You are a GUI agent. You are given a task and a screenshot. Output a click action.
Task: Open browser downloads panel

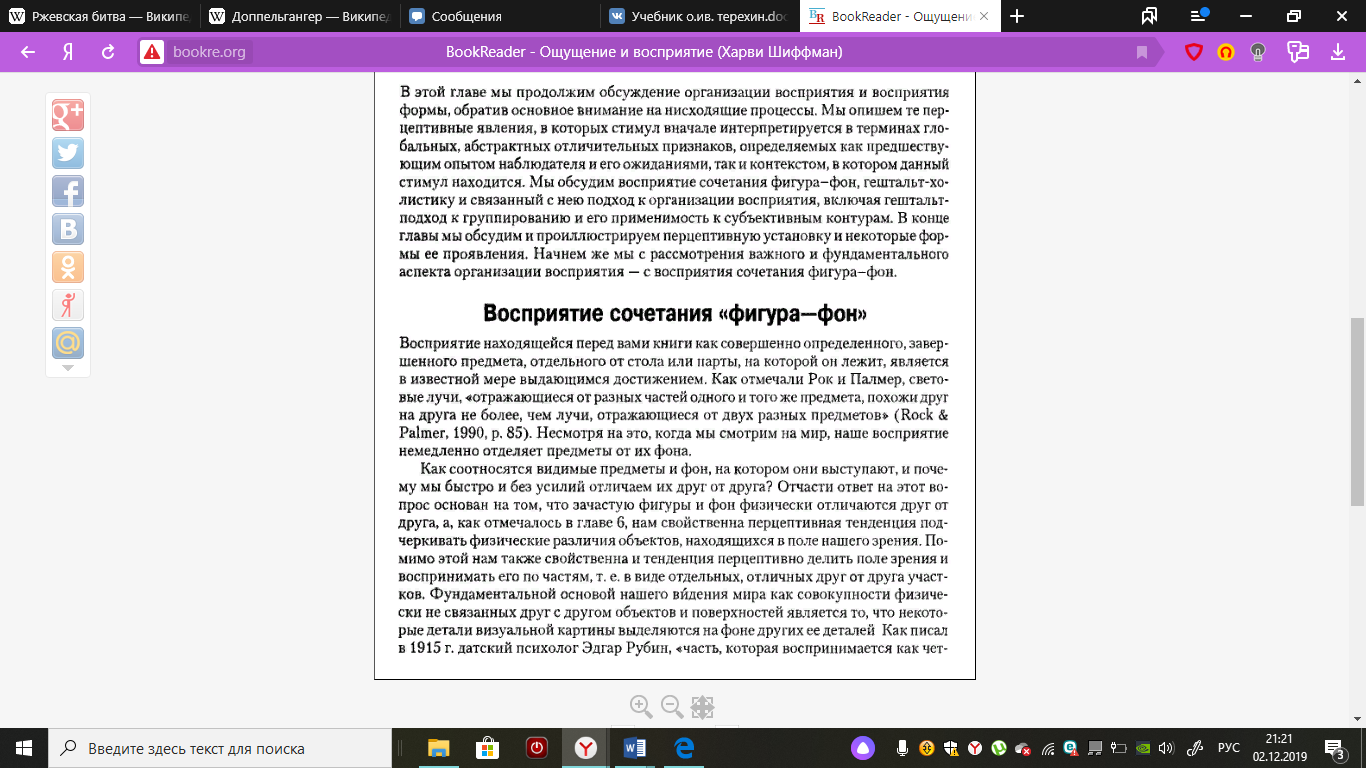(1339, 52)
